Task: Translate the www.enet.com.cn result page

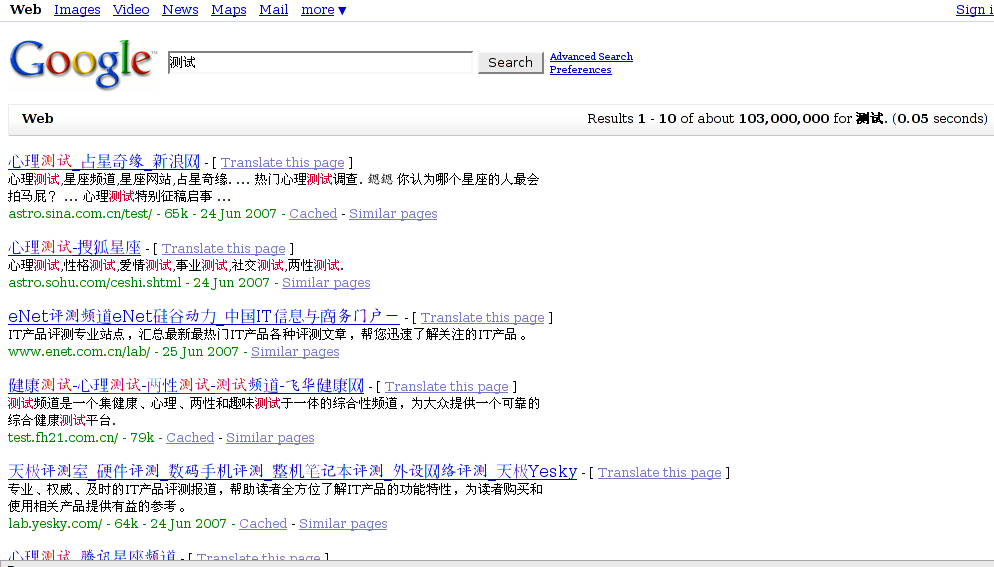Action: (x=482, y=317)
